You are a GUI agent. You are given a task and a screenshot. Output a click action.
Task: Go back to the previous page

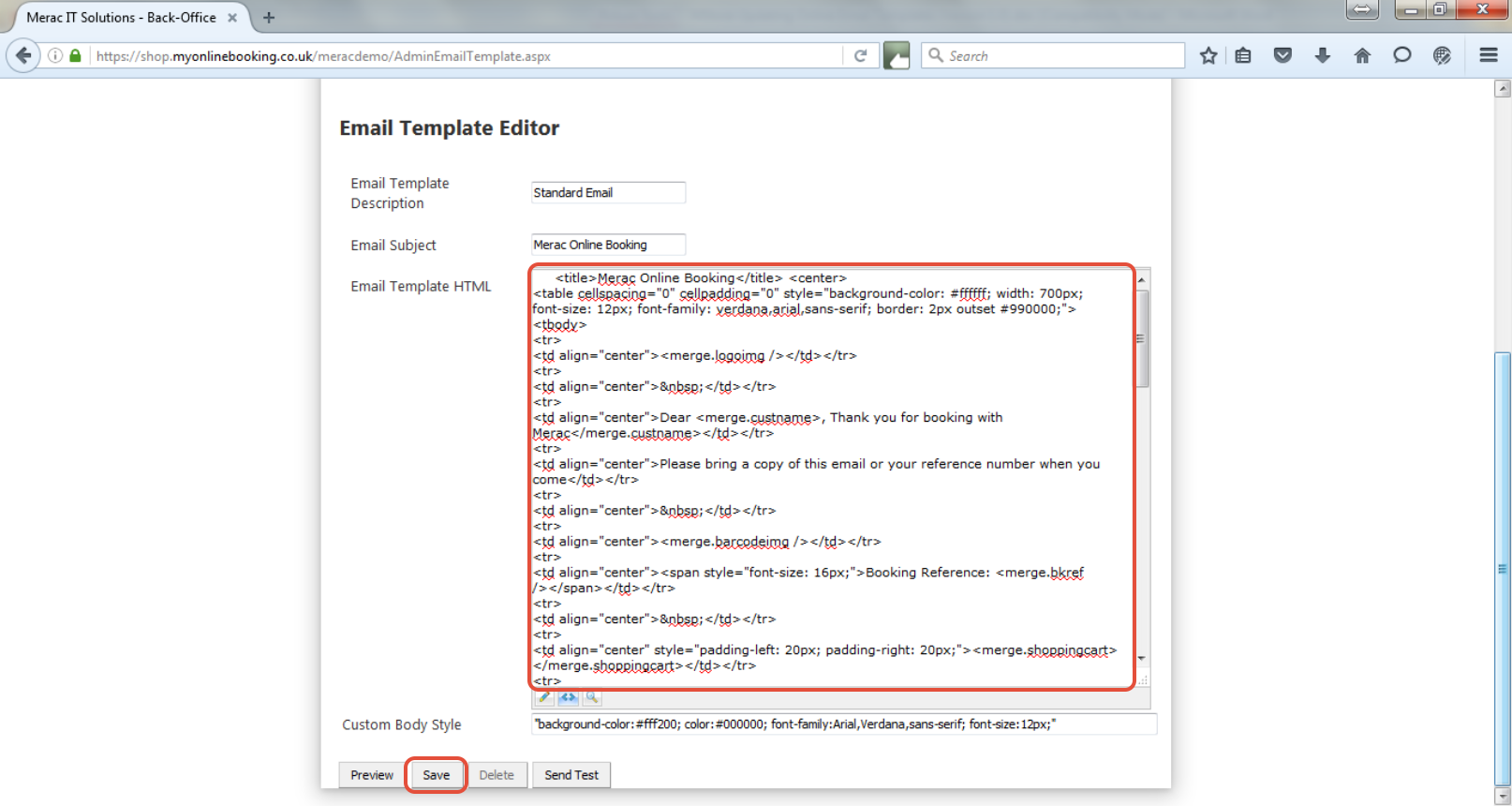tap(23, 55)
